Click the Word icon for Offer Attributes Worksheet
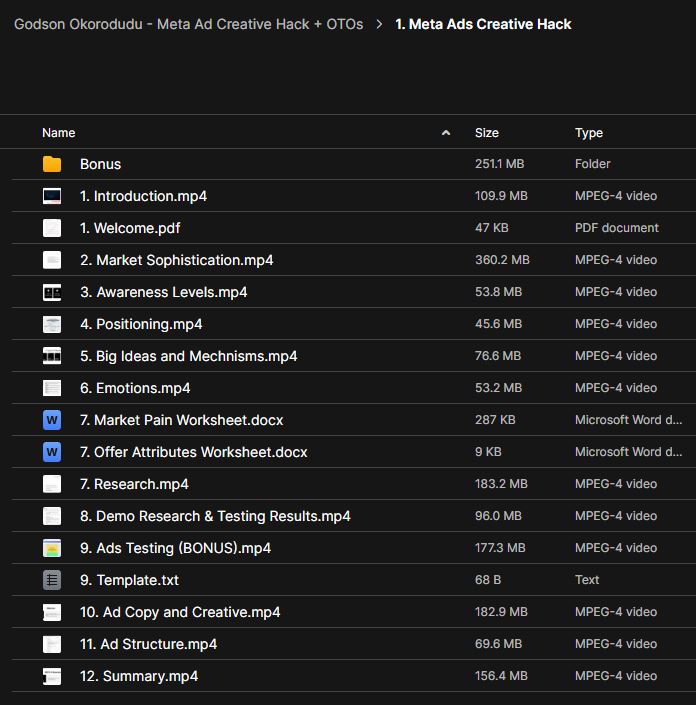Viewport: 696px width, 705px height. click(x=52, y=452)
